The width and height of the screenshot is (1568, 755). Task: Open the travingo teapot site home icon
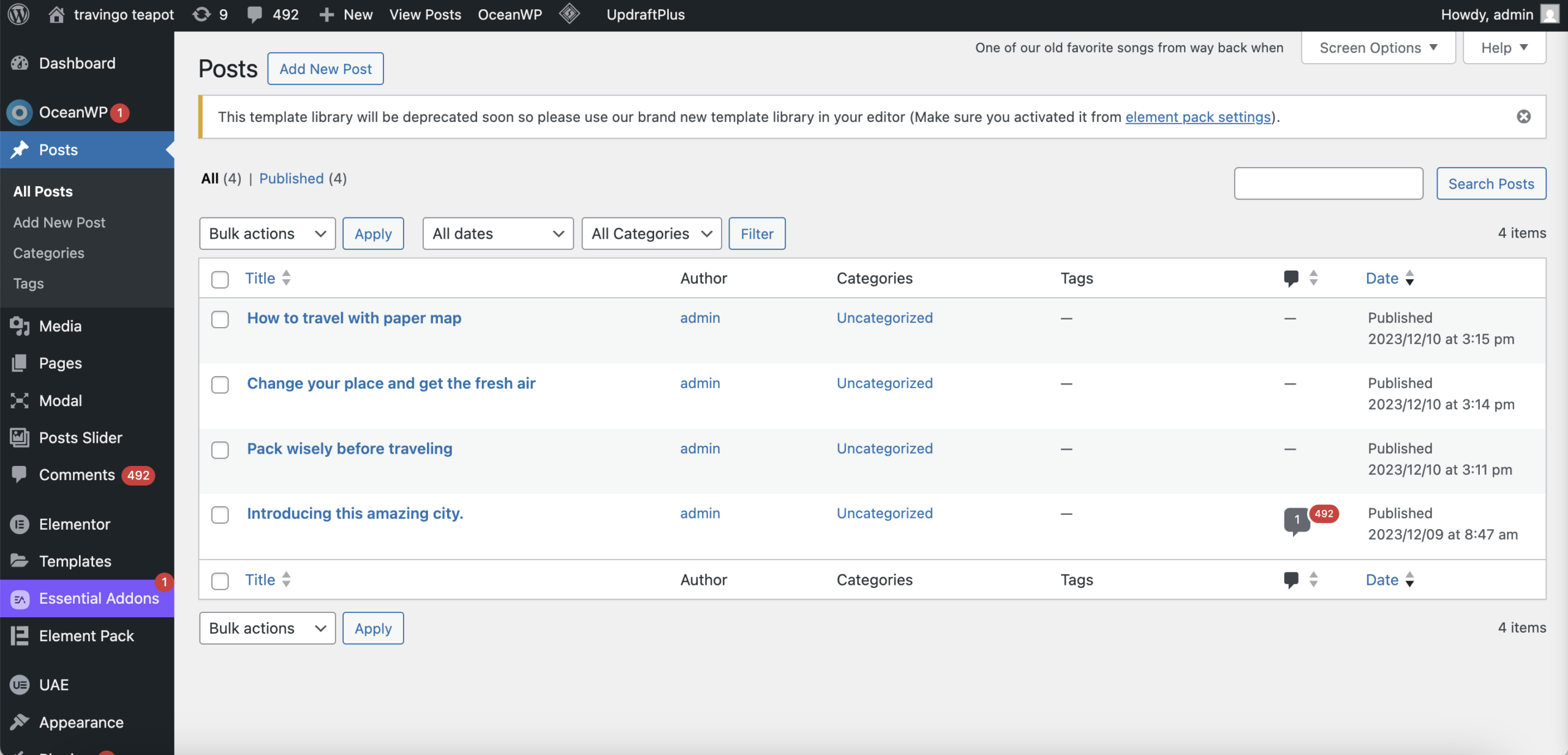point(56,14)
